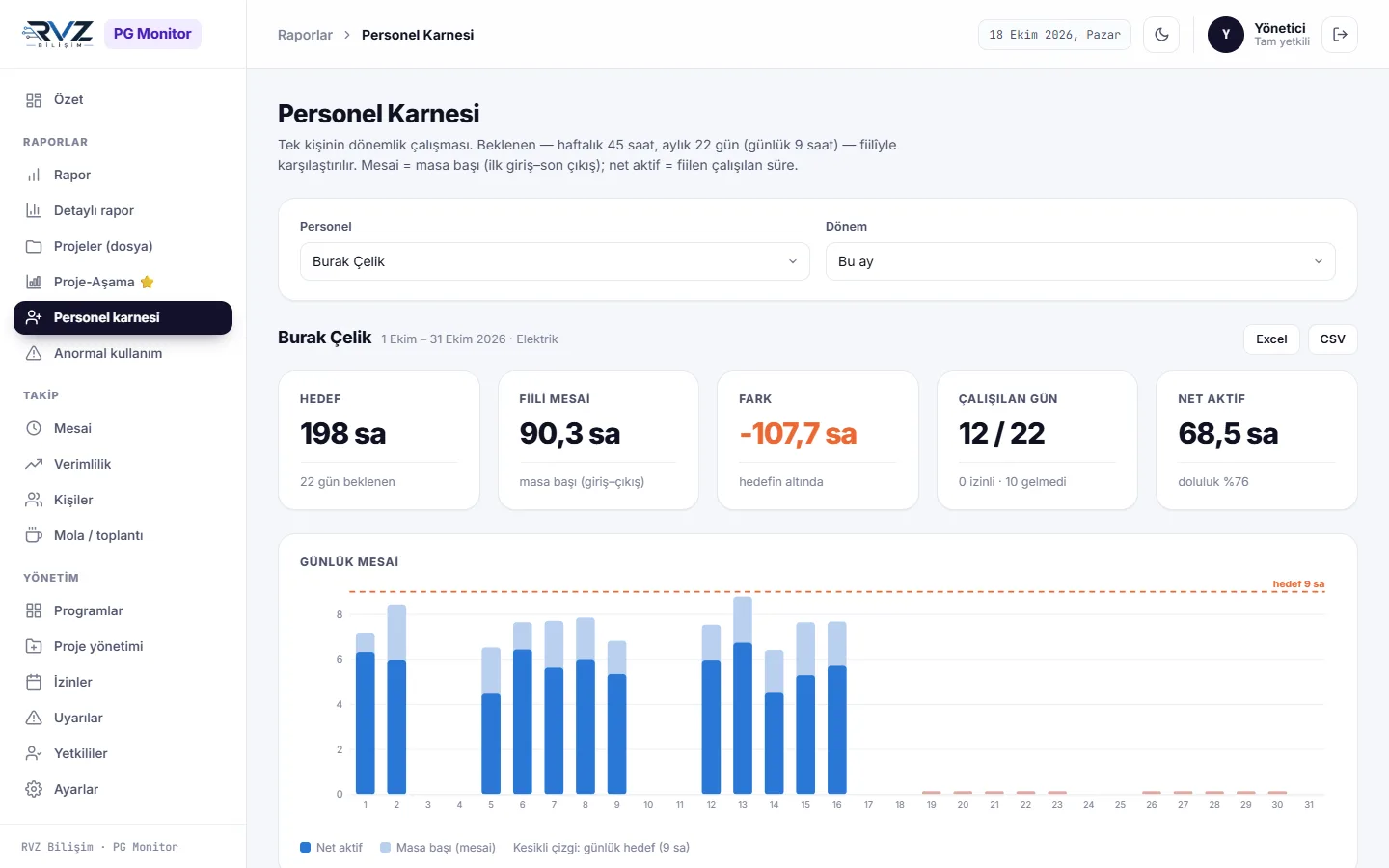This screenshot has width=1389, height=868.
Task: Click the Çalışılan Gün value 12 / 22
Action: [x=1001, y=434]
